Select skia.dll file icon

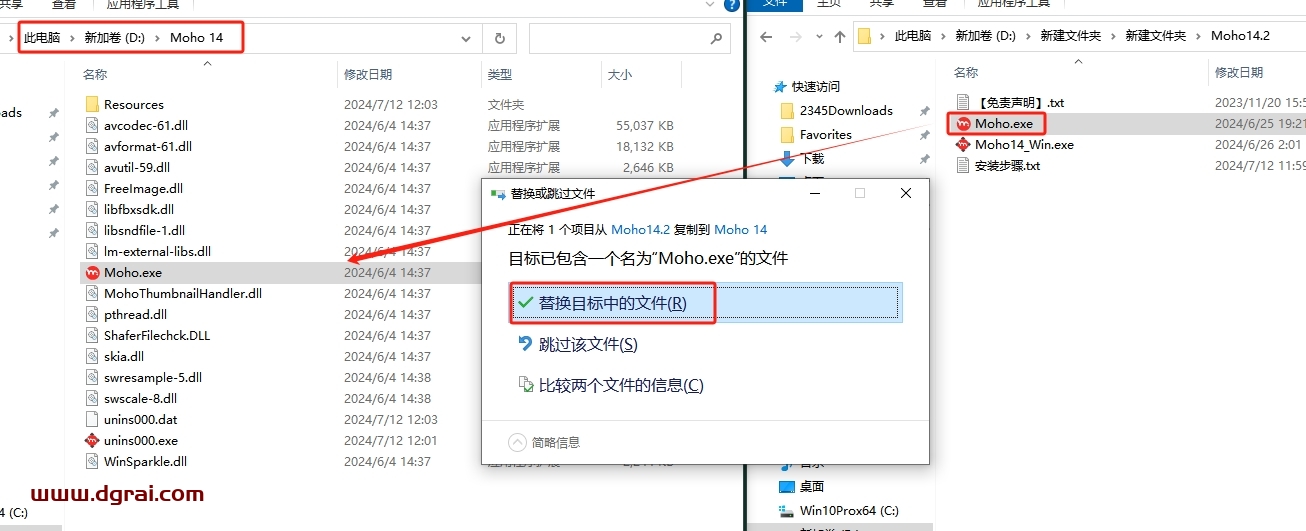pyautogui.click(x=92, y=356)
